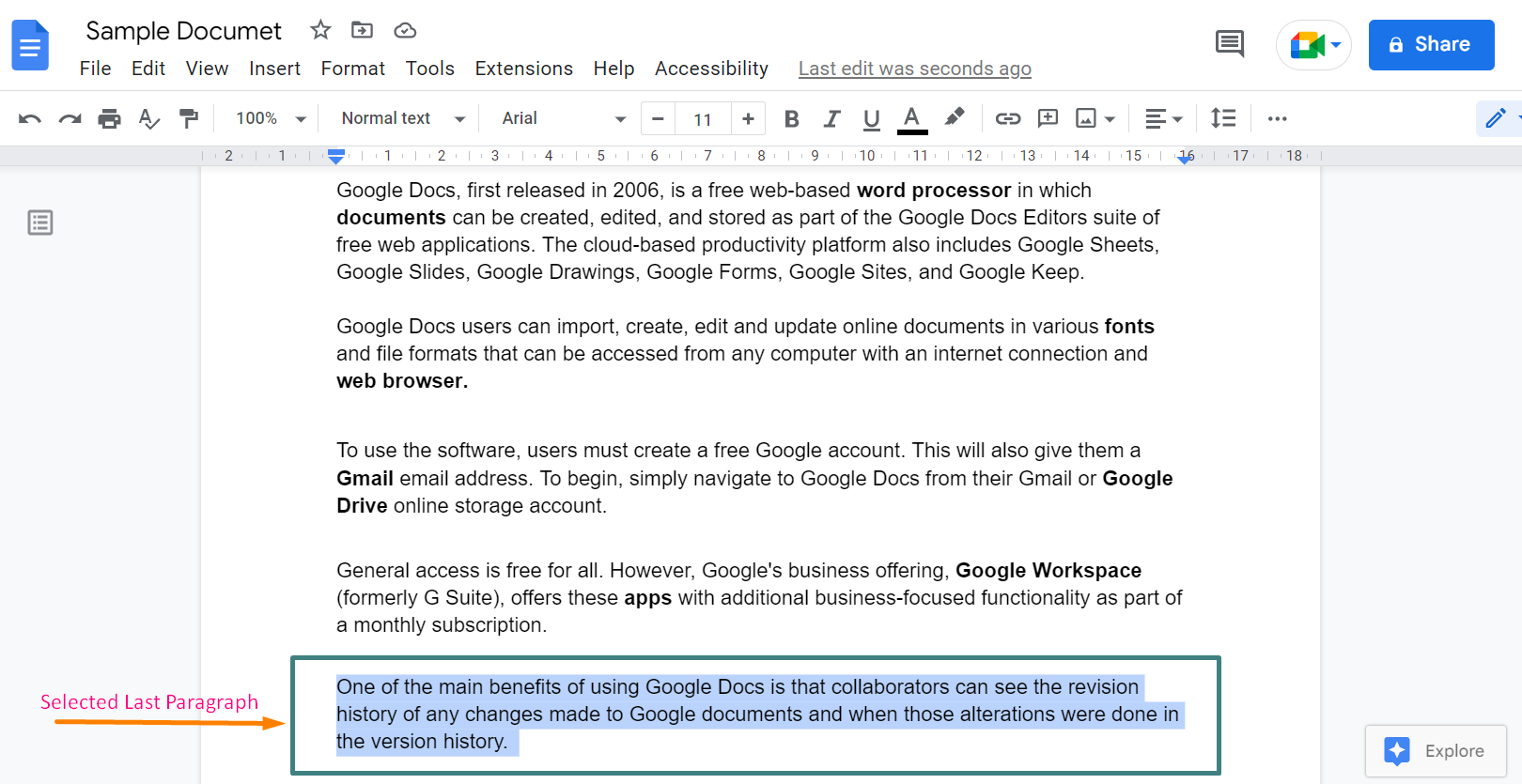The height and width of the screenshot is (784, 1522).
Task: Click the bold word fonts
Action: tap(1129, 327)
